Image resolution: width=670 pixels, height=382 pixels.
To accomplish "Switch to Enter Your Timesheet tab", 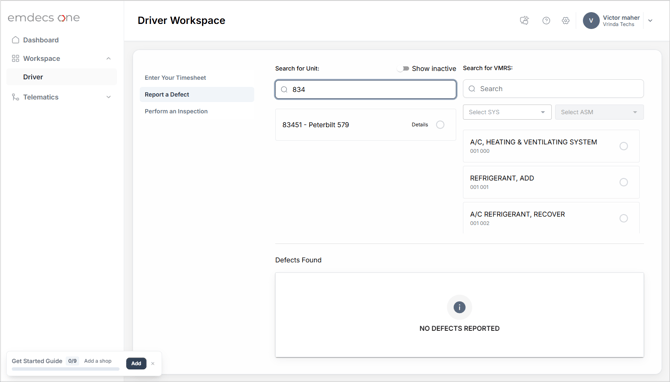I will [175, 77].
